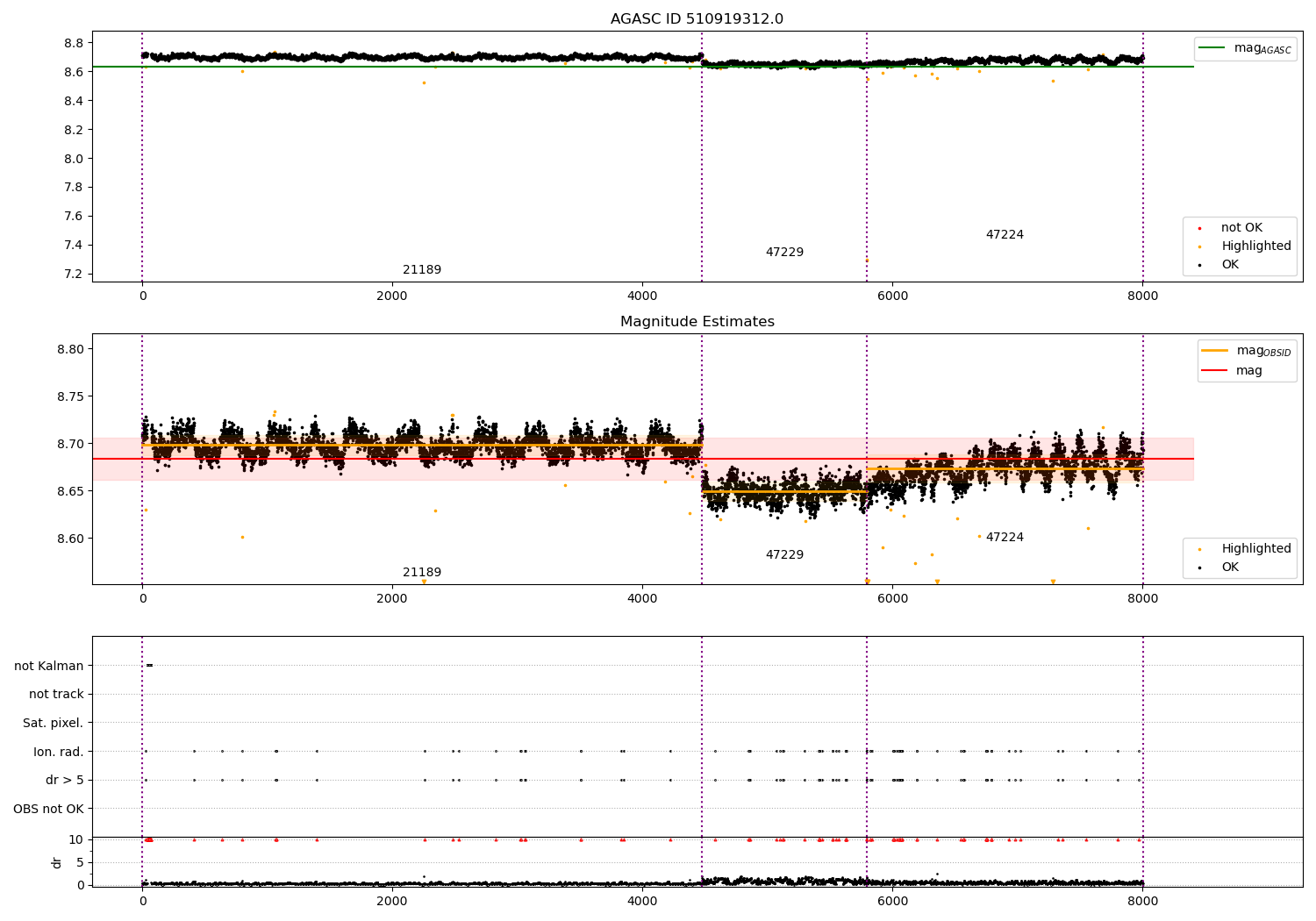Click dr axis tick 5 in bottom plot

coord(80,863)
